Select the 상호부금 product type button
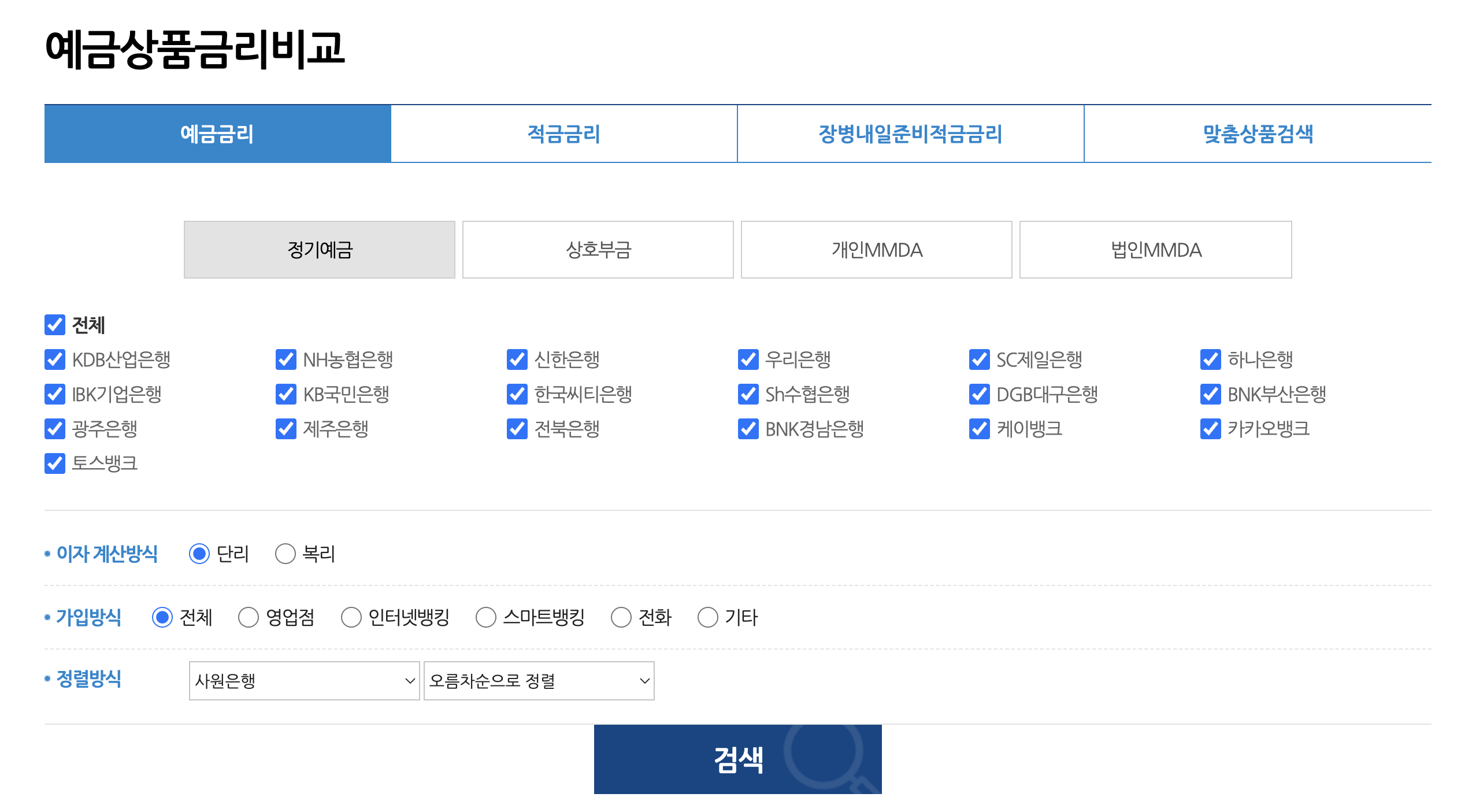The width and height of the screenshot is (1461, 812). (598, 250)
